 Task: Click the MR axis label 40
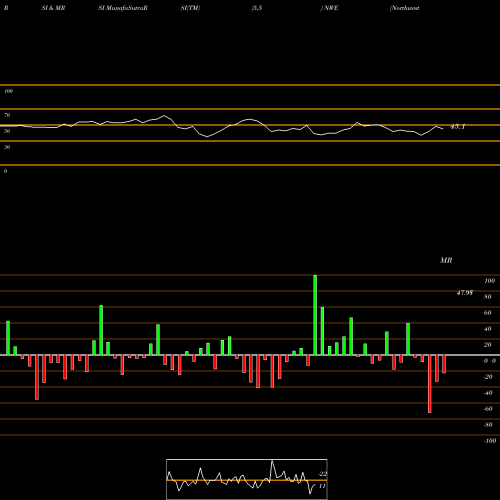(x=488, y=329)
